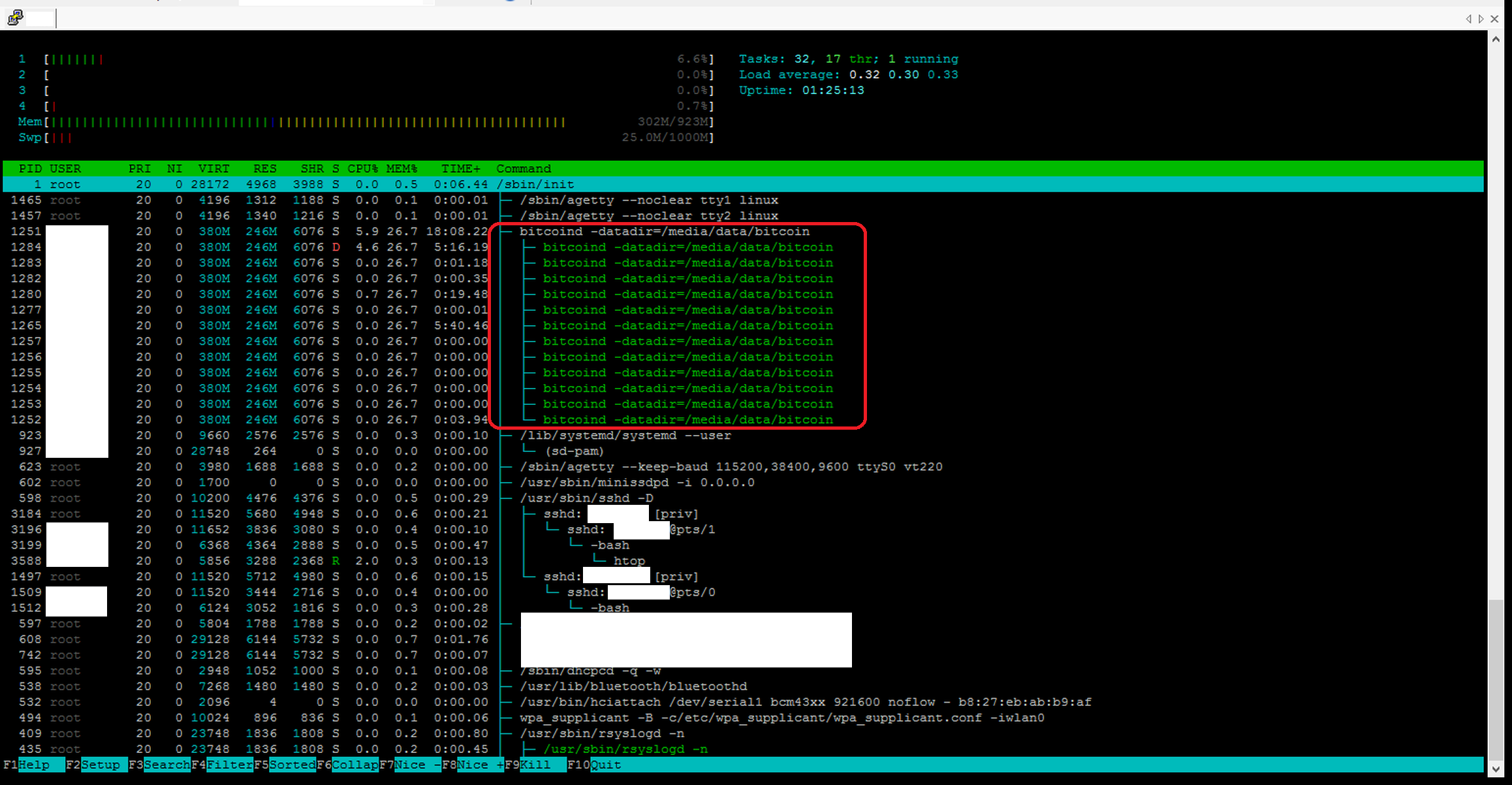Select the bluetoothd process row
The height and width of the screenshot is (785, 1512).
[743, 686]
